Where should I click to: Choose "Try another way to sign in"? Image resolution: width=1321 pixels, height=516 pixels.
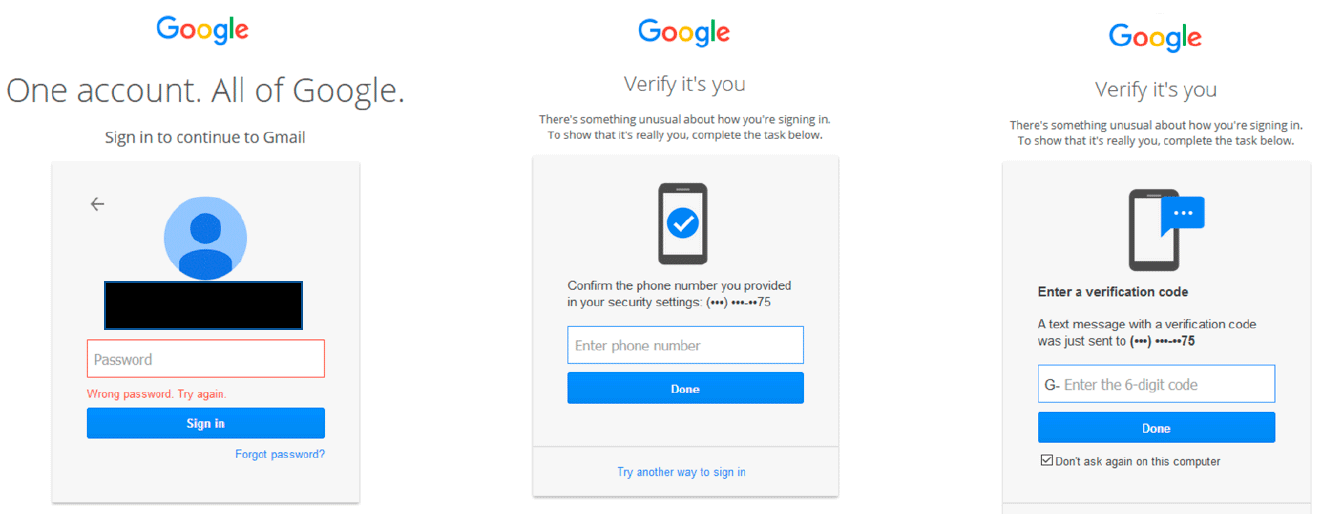point(681,472)
